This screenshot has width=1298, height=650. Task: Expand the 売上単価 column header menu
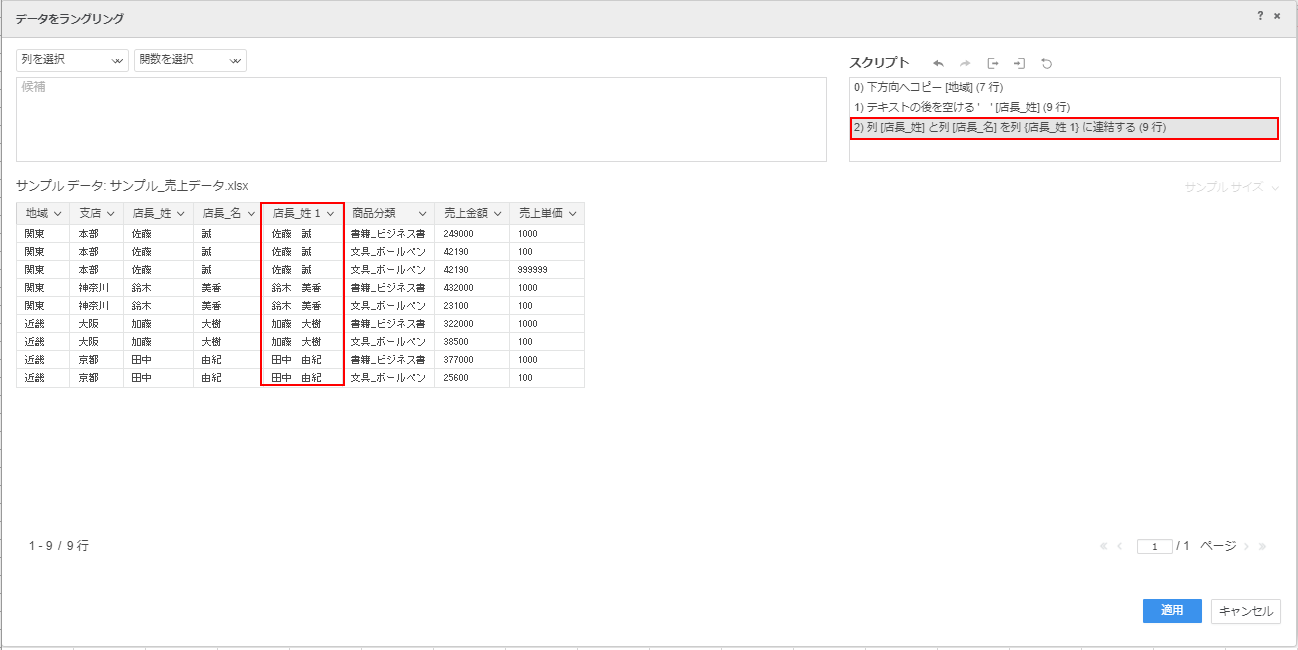coord(572,214)
